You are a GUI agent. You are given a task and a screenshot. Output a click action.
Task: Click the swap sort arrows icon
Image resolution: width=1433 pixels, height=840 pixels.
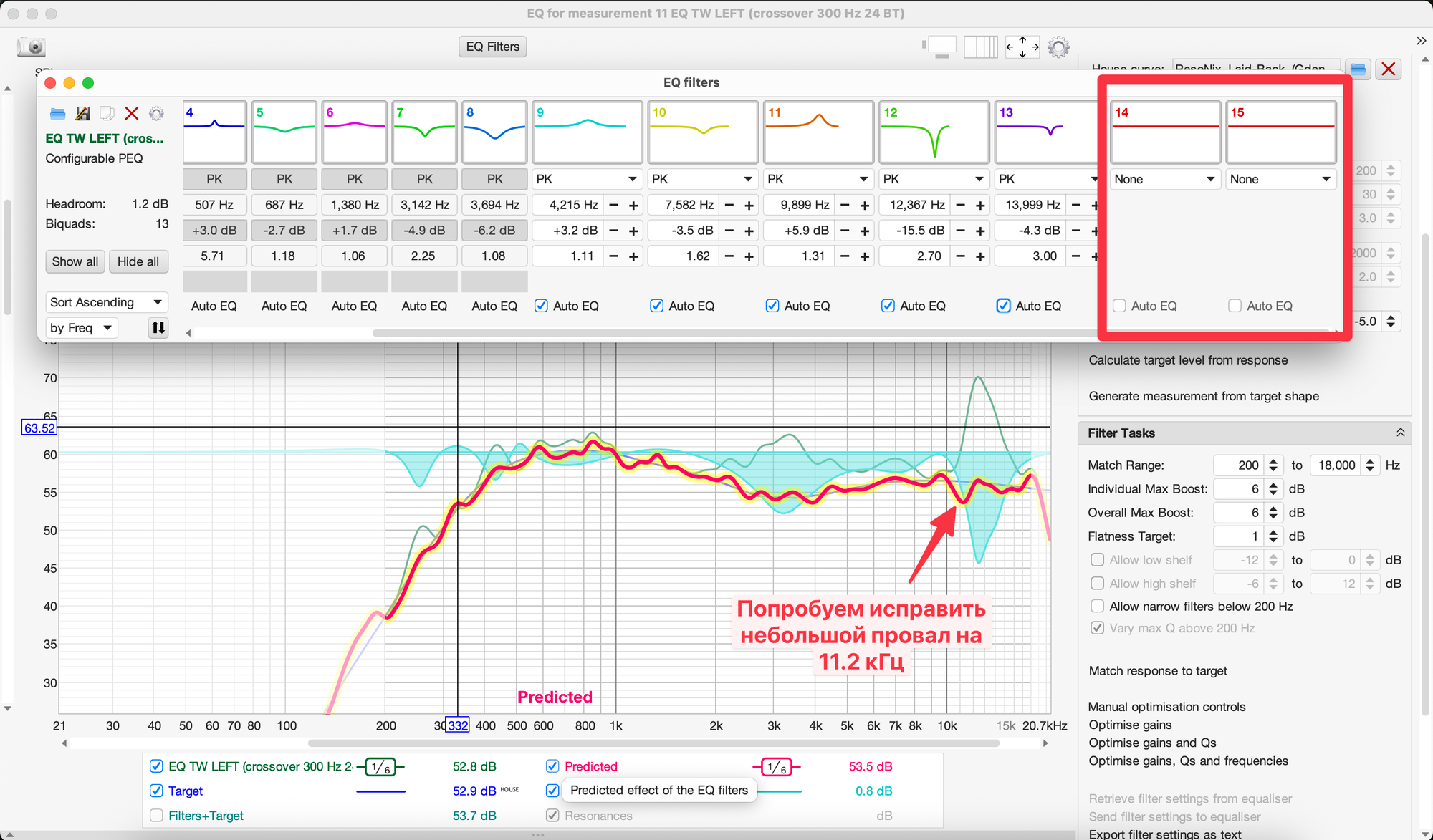(x=158, y=328)
